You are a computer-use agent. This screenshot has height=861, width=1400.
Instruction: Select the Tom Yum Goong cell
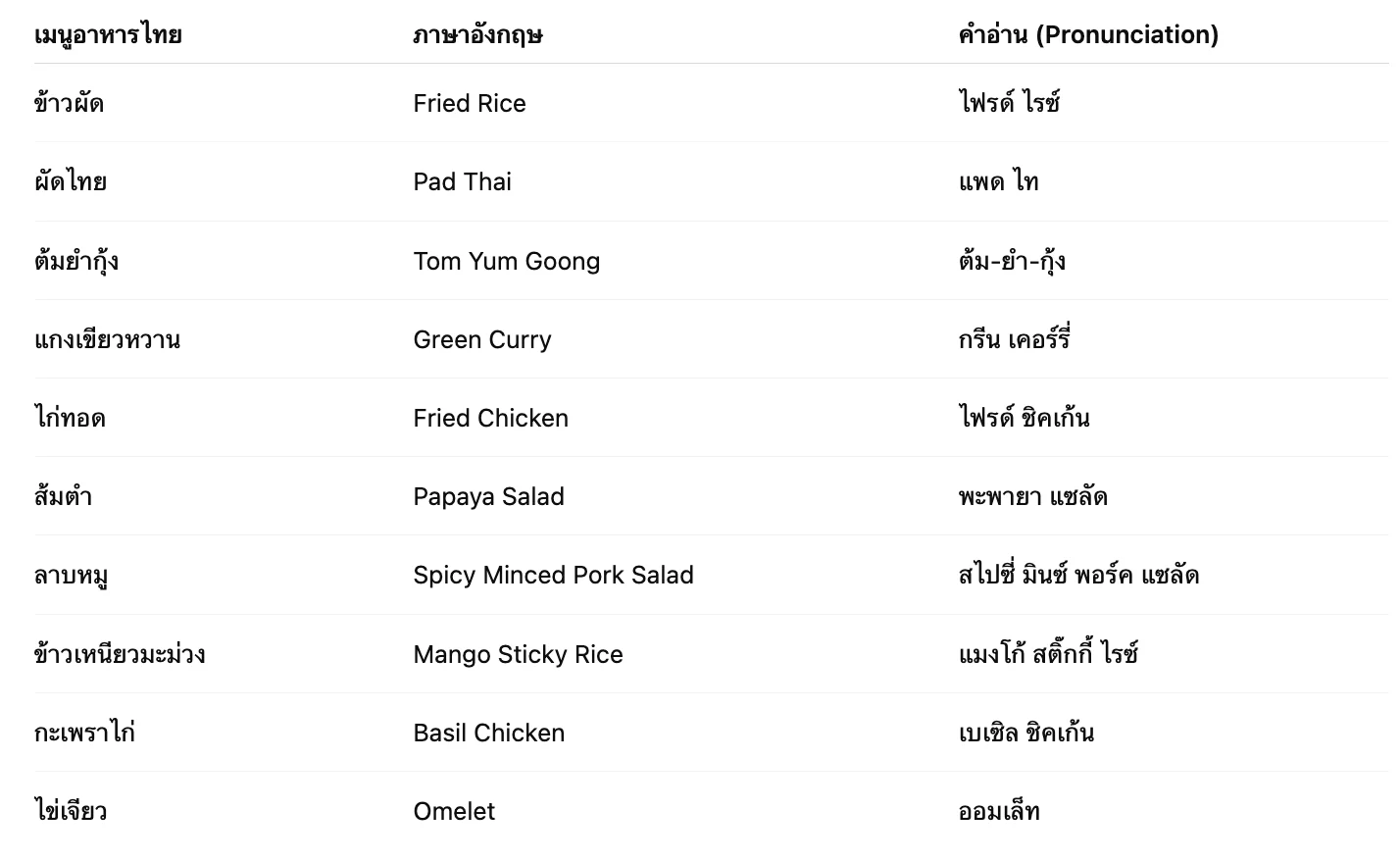pos(507,262)
